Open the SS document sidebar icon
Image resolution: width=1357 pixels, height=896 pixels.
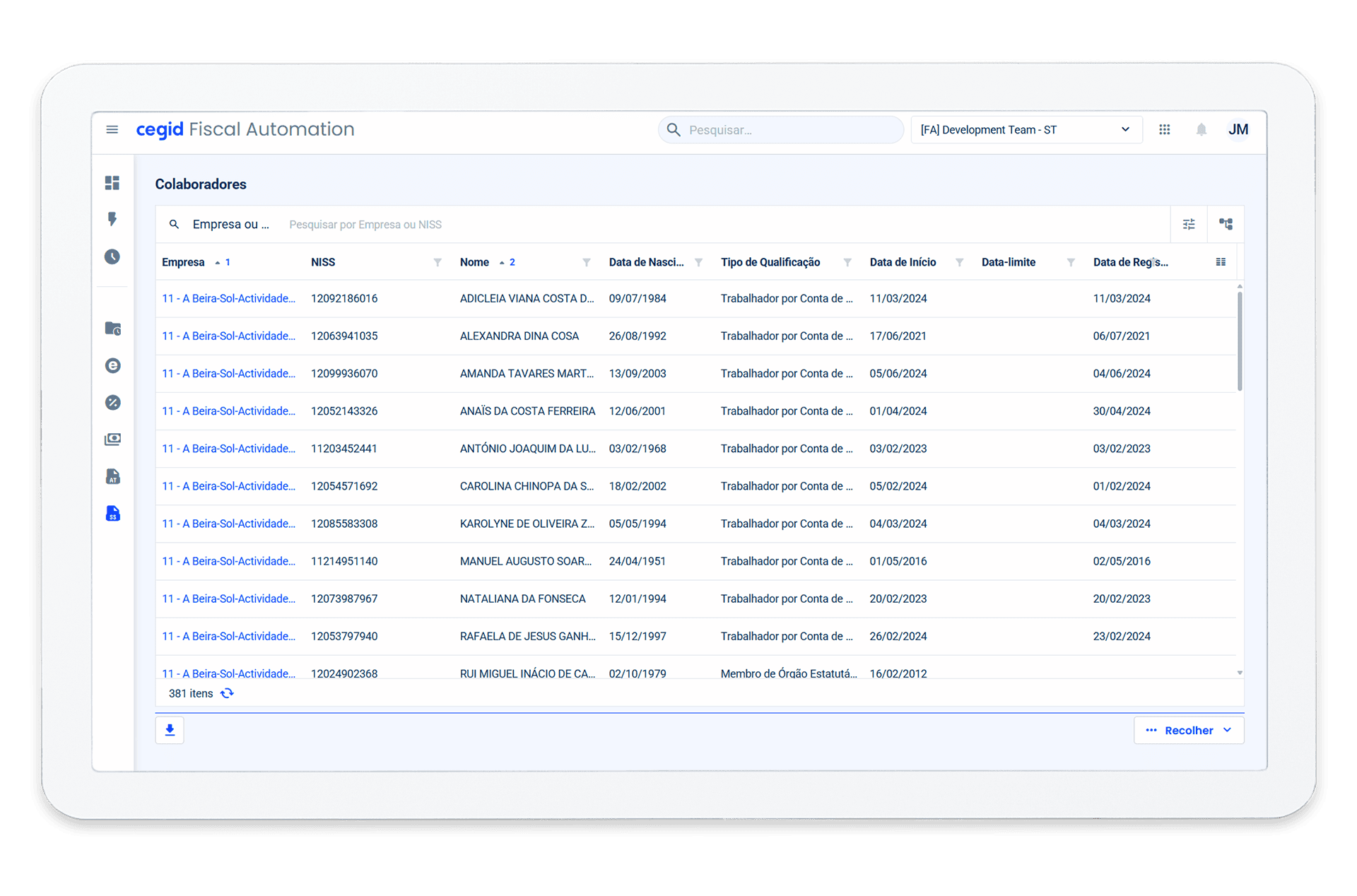coord(112,514)
